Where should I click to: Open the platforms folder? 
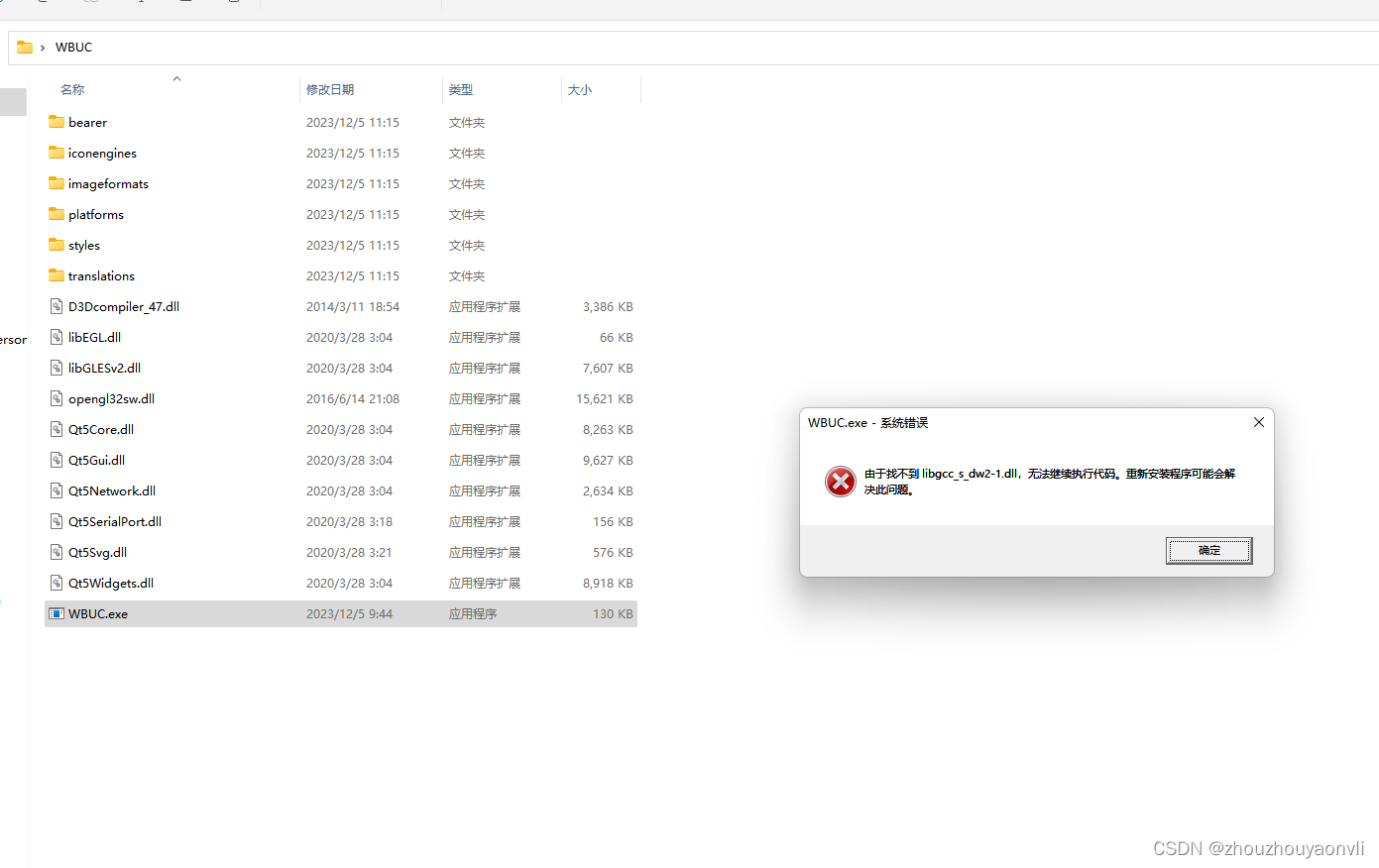click(x=95, y=214)
